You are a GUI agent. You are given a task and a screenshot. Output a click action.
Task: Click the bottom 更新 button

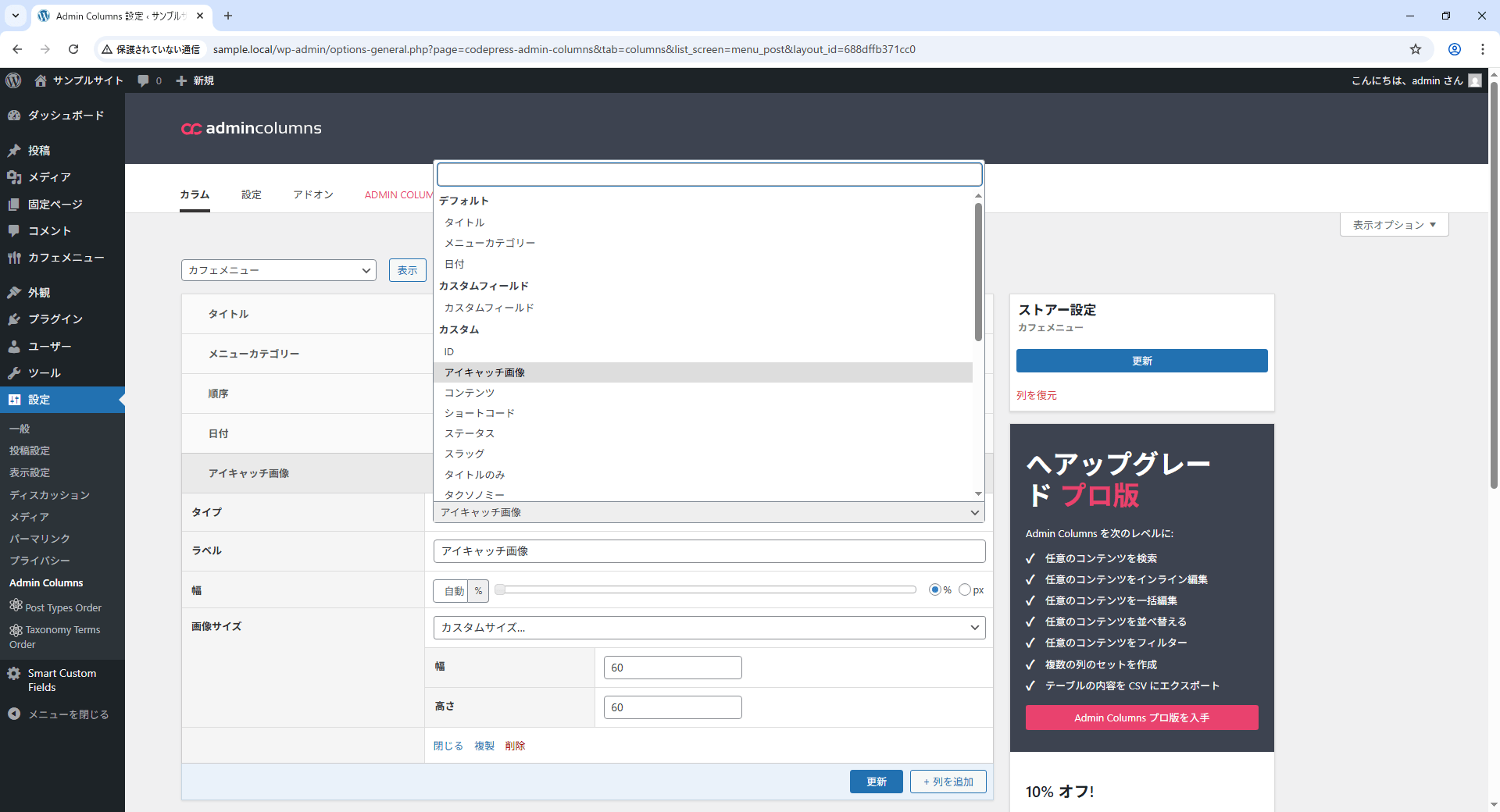(877, 782)
